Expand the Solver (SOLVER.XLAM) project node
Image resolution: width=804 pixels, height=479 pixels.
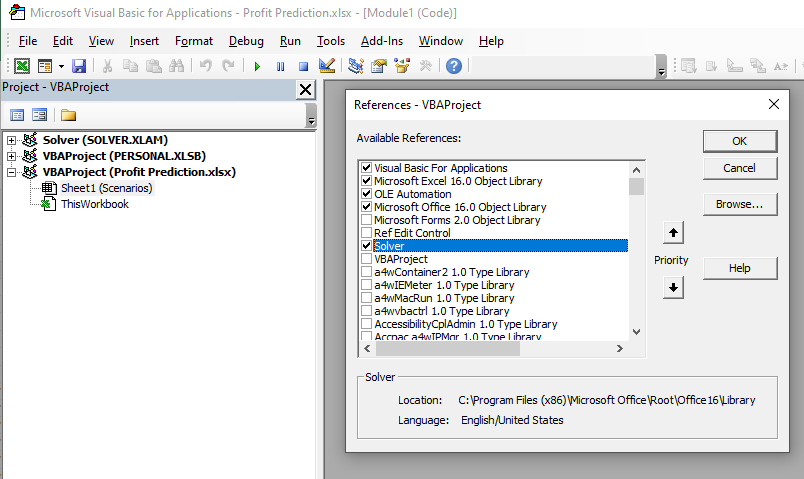click(x=12, y=140)
